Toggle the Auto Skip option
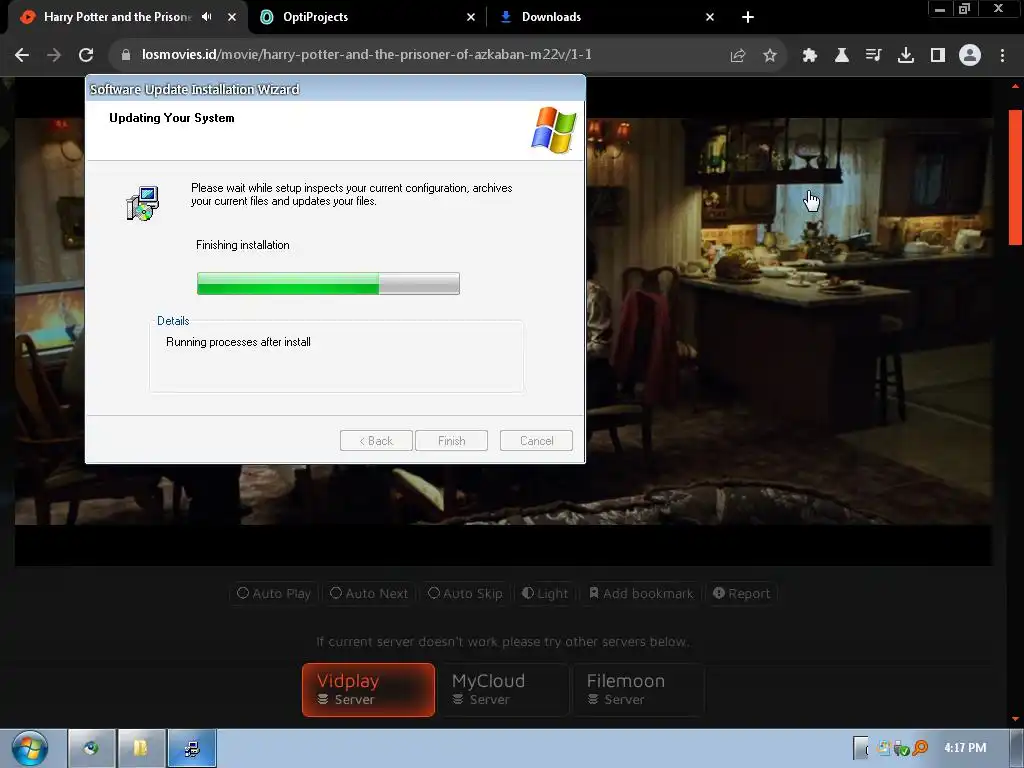The height and width of the screenshot is (768, 1024). 465,594
